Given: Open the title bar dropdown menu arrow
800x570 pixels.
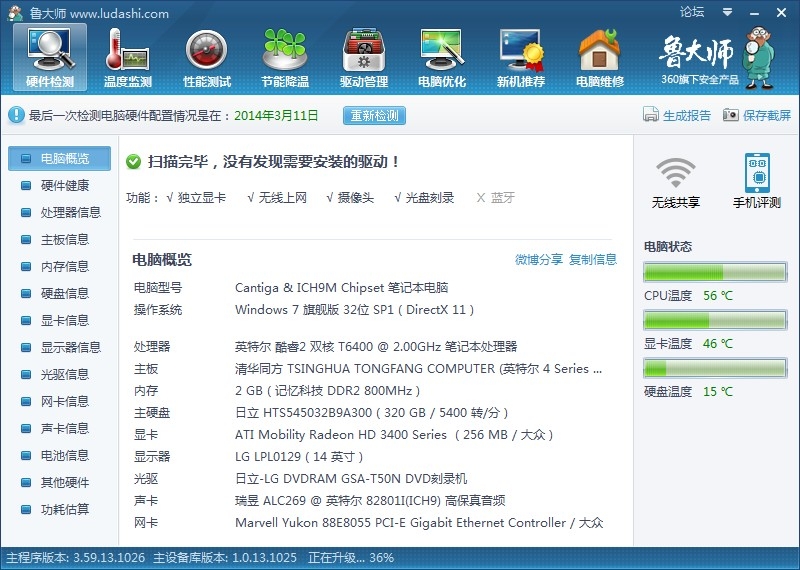Looking at the screenshot, I should 728,12.
